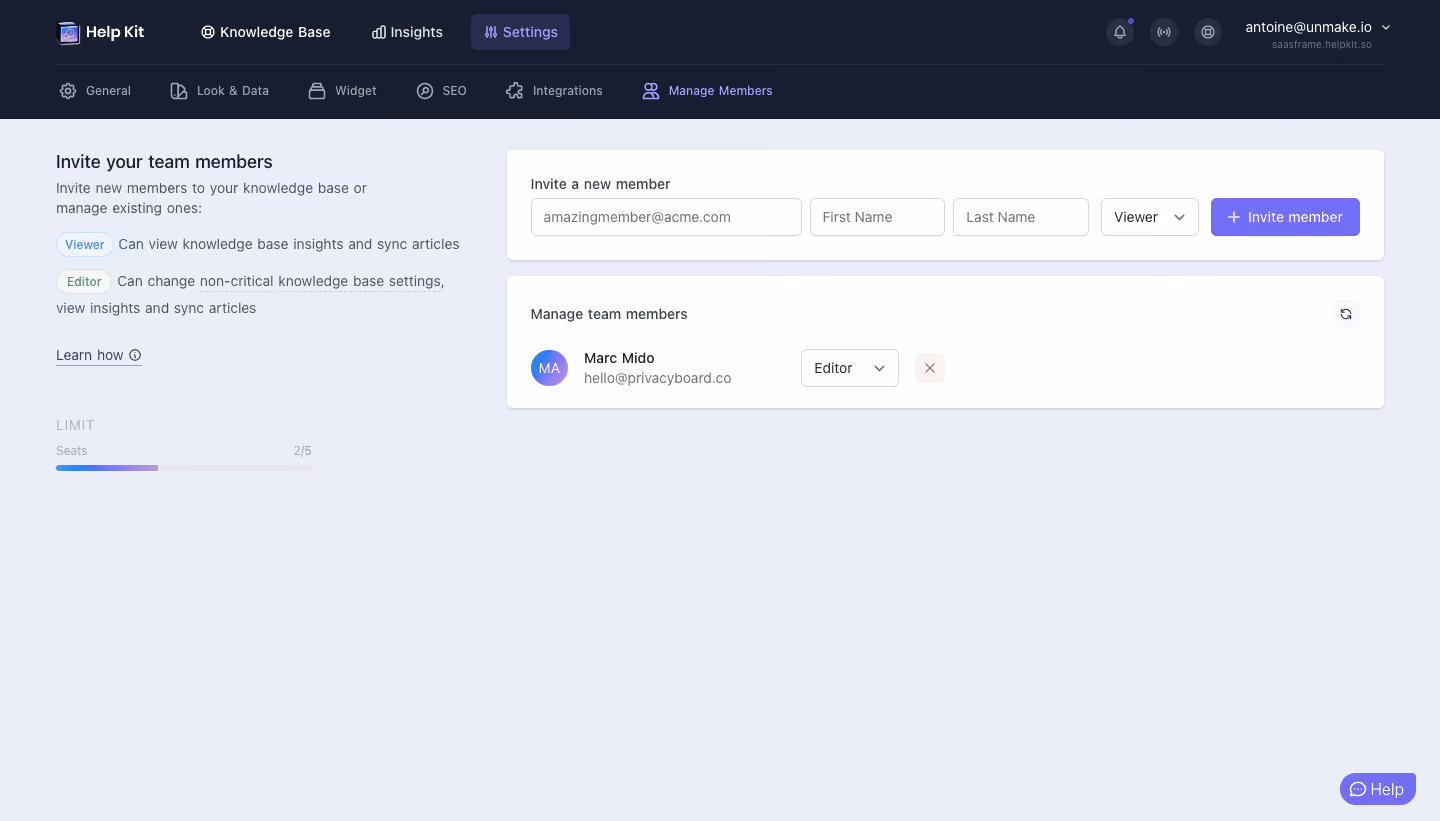1440x821 pixels.
Task: Click the hello@privacyboard.co email text
Action: 658,378
